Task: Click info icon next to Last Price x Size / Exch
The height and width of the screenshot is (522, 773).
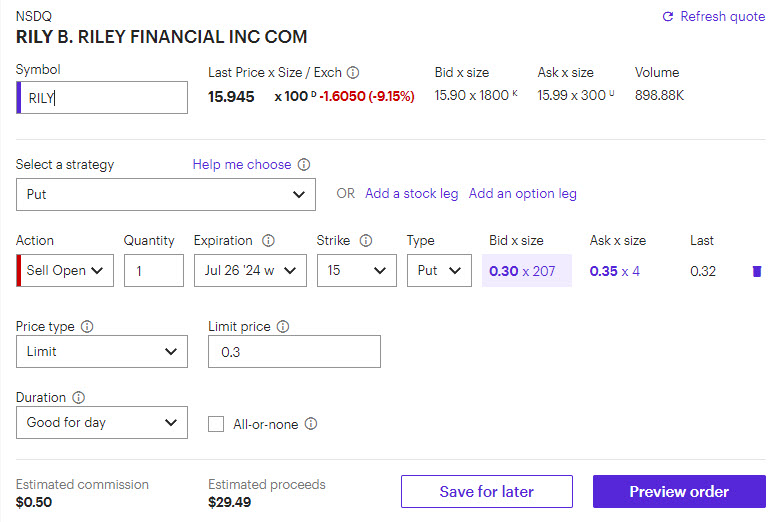Action: tap(353, 73)
